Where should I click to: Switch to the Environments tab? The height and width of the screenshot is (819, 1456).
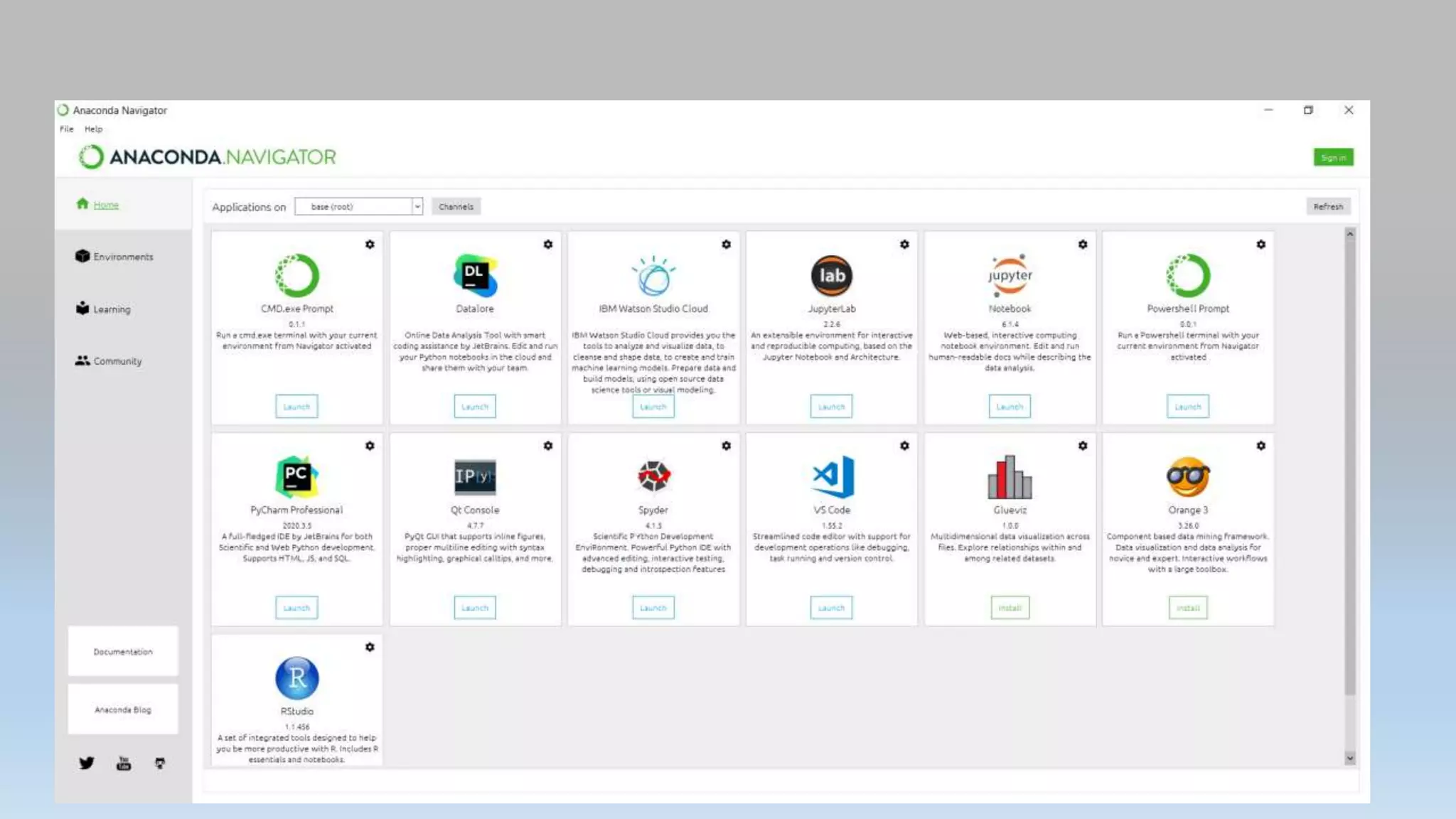pyautogui.click(x=122, y=257)
